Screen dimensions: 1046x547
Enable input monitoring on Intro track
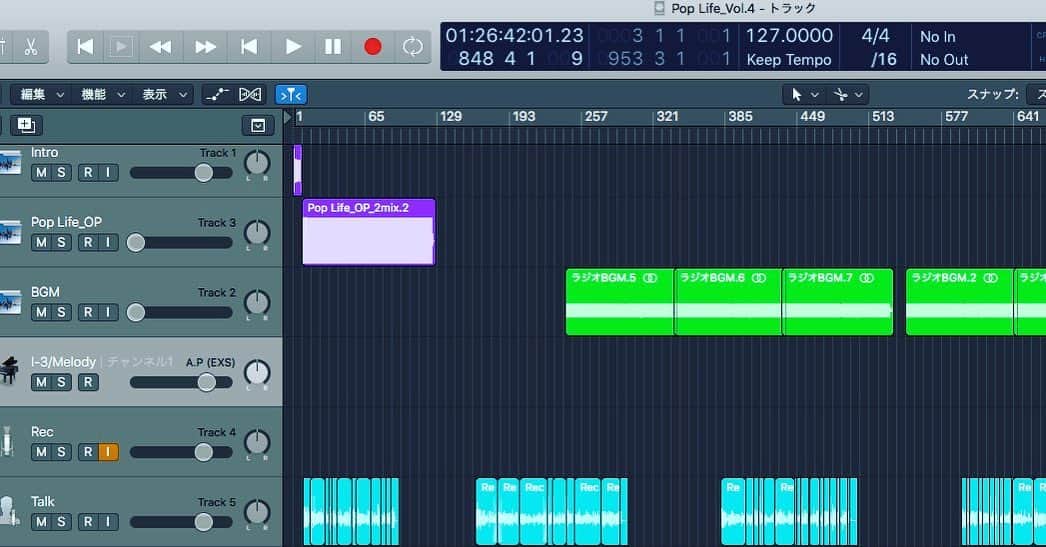[108, 173]
